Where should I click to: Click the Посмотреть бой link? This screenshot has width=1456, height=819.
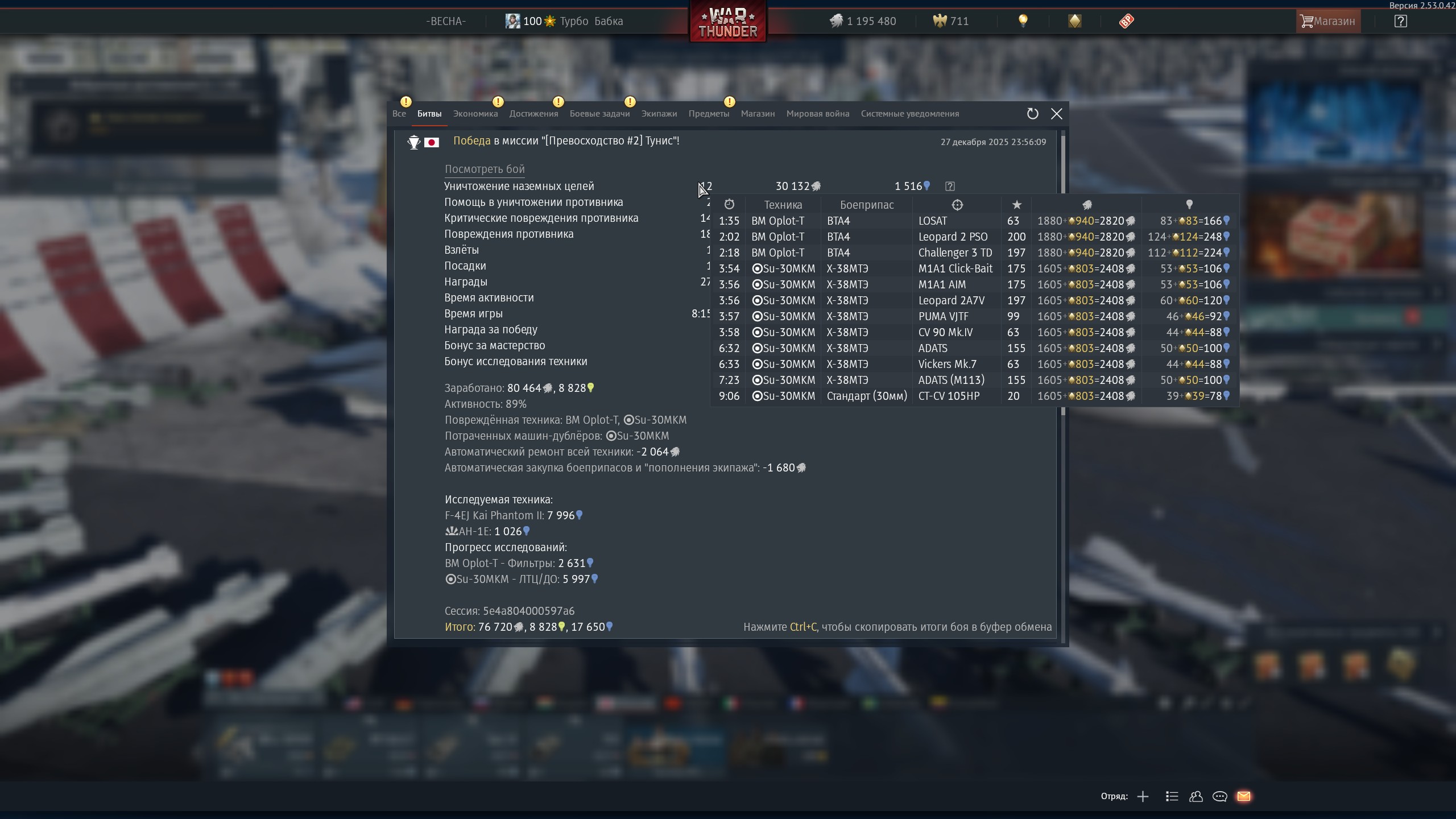(485, 169)
